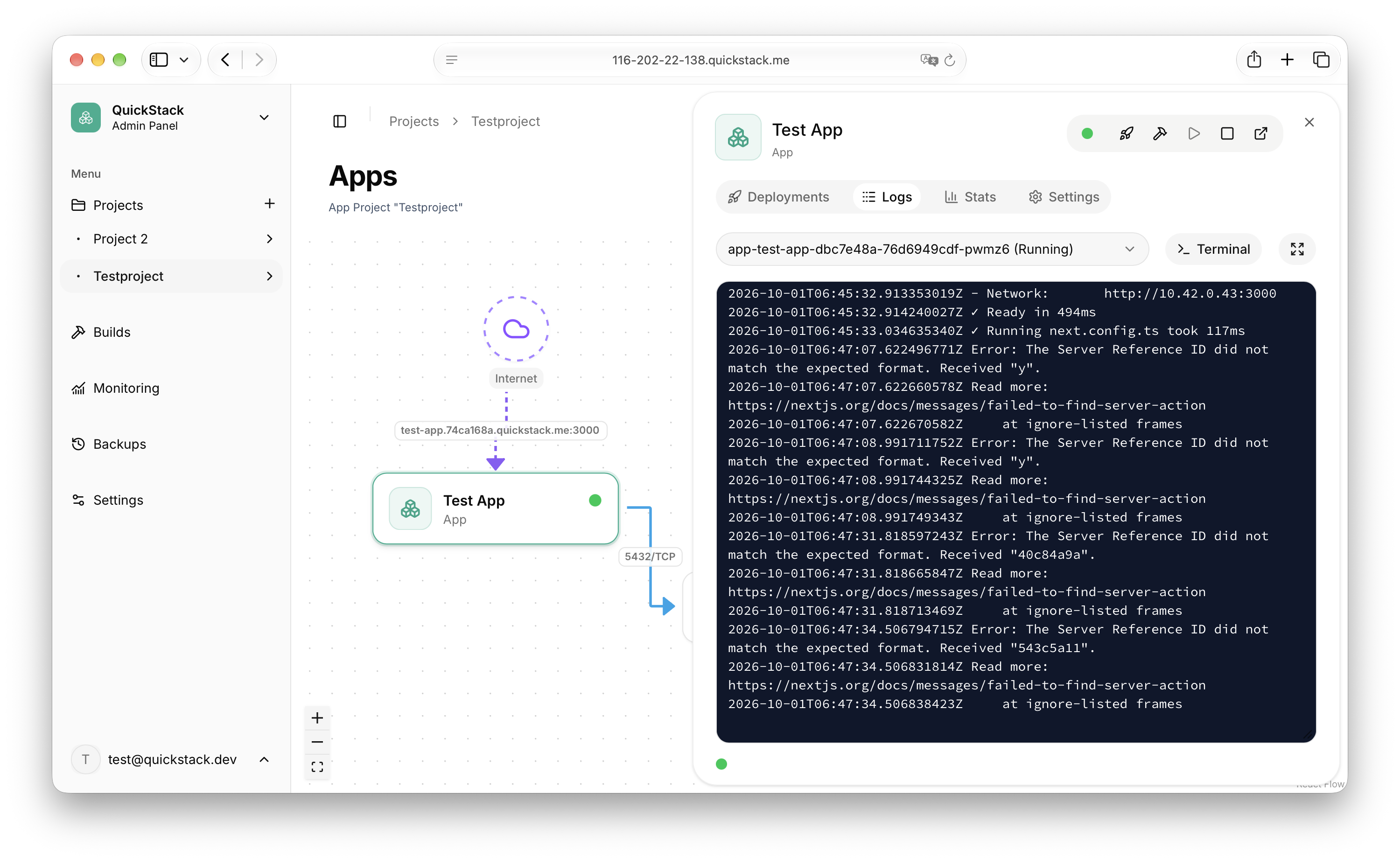This screenshot has width=1400, height=862.
Task: Select the Logs tab
Action: tap(887, 197)
